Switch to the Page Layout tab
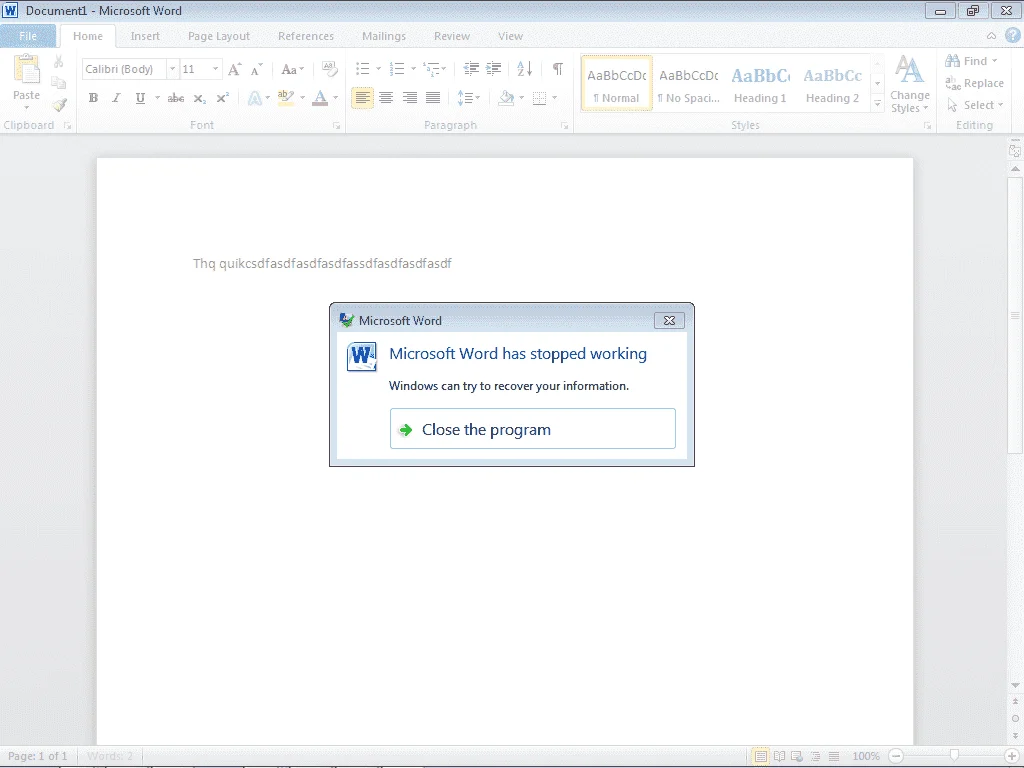 click(219, 36)
